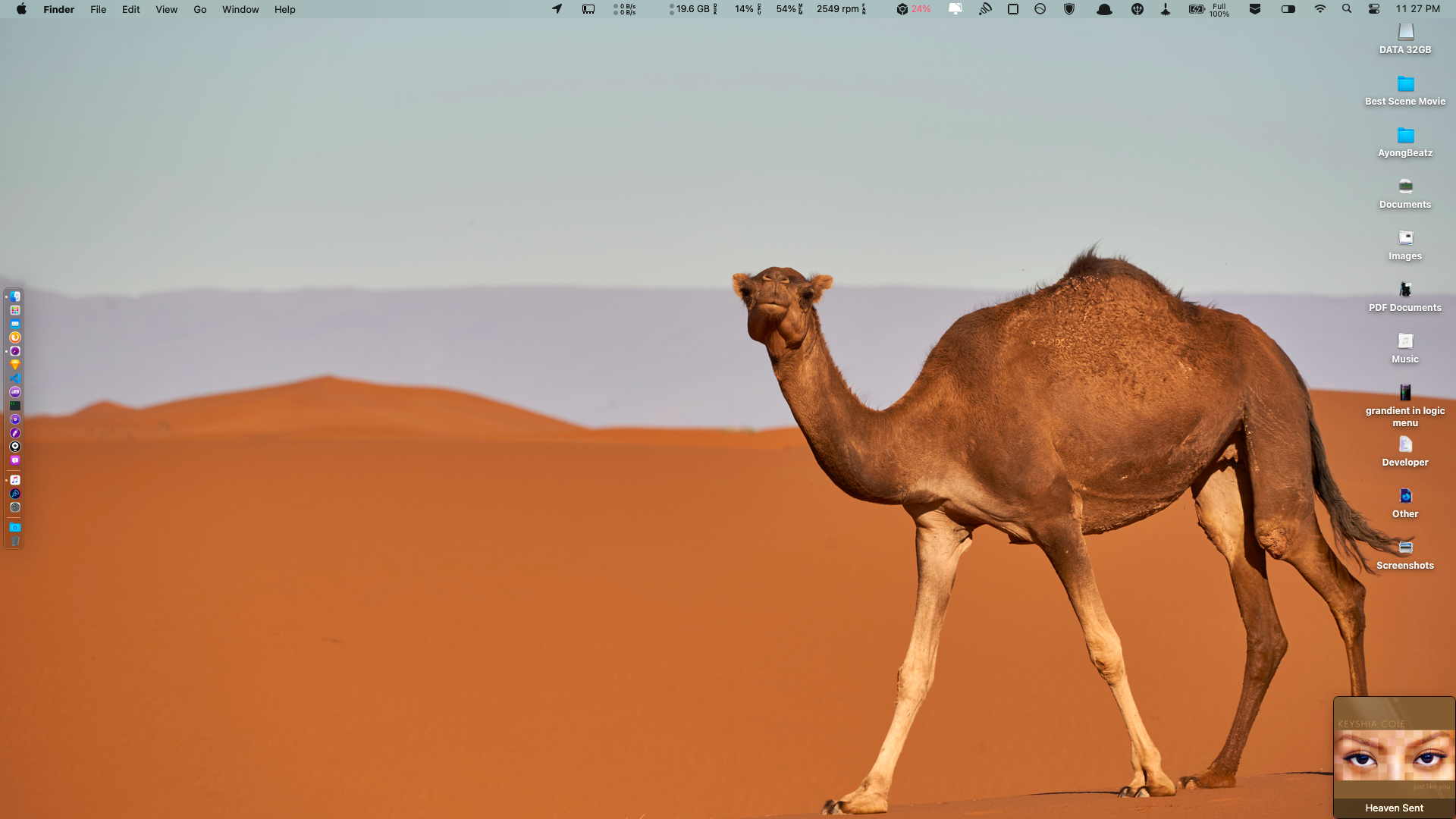1456x819 pixels.
Task: Open the Trash in the dock
Action: click(15, 541)
